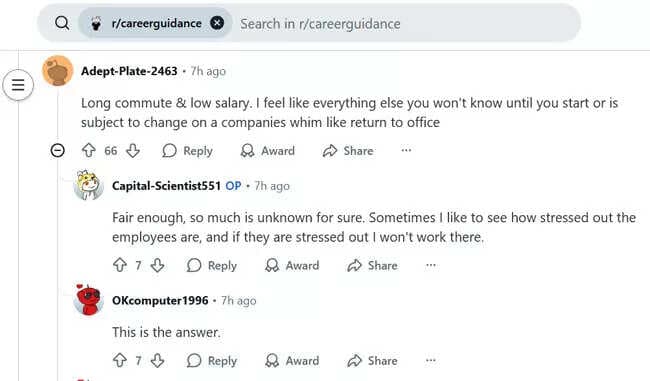Viewport: 650px width, 381px height.
Task: Share OKcomputer1996's comment
Action: [x=372, y=361]
